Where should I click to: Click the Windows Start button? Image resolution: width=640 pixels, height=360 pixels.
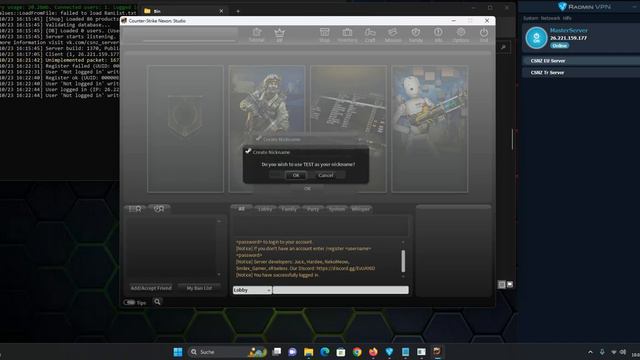(x=178, y=352)
